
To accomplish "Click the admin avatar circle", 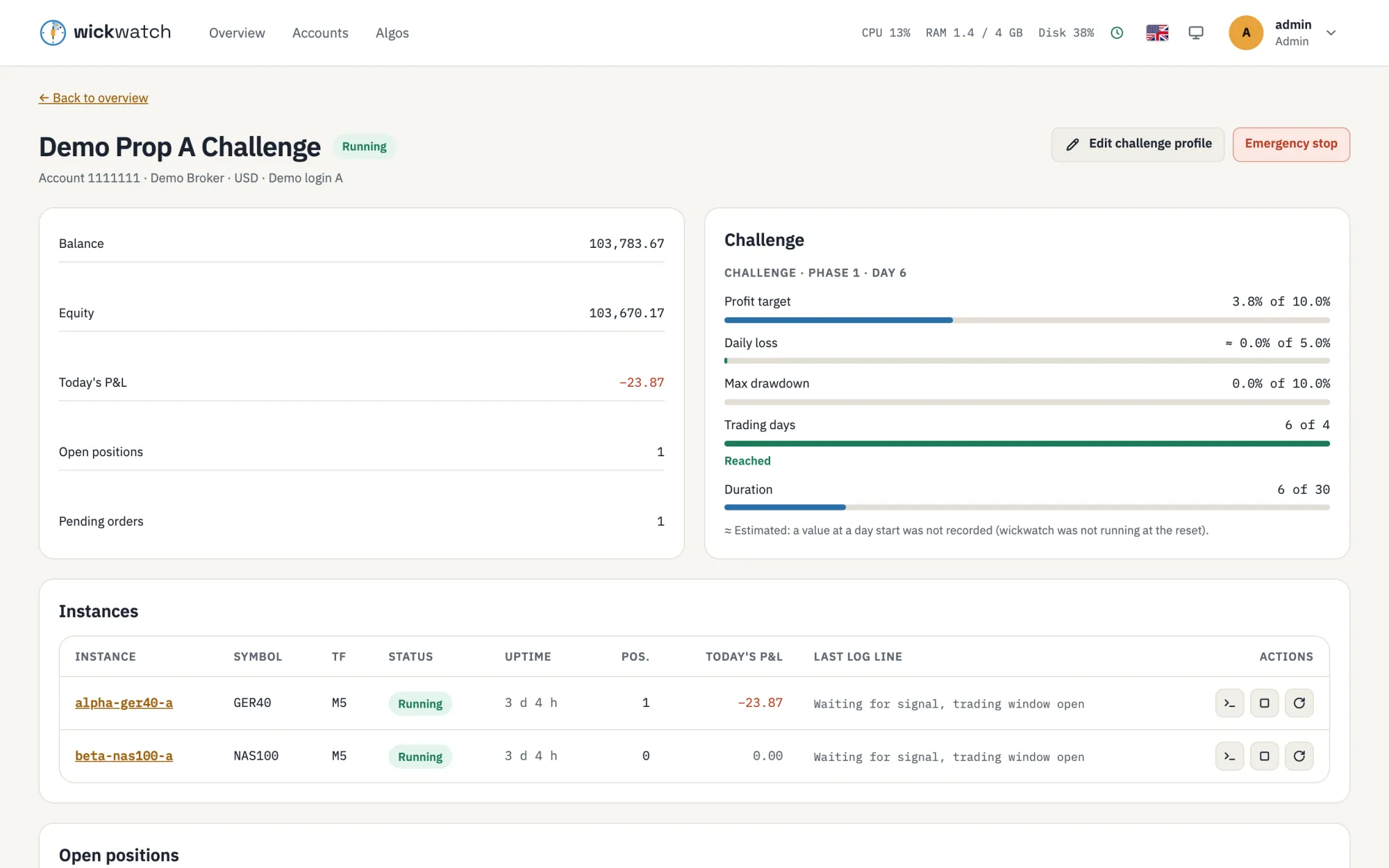I will pos(1246,33).
